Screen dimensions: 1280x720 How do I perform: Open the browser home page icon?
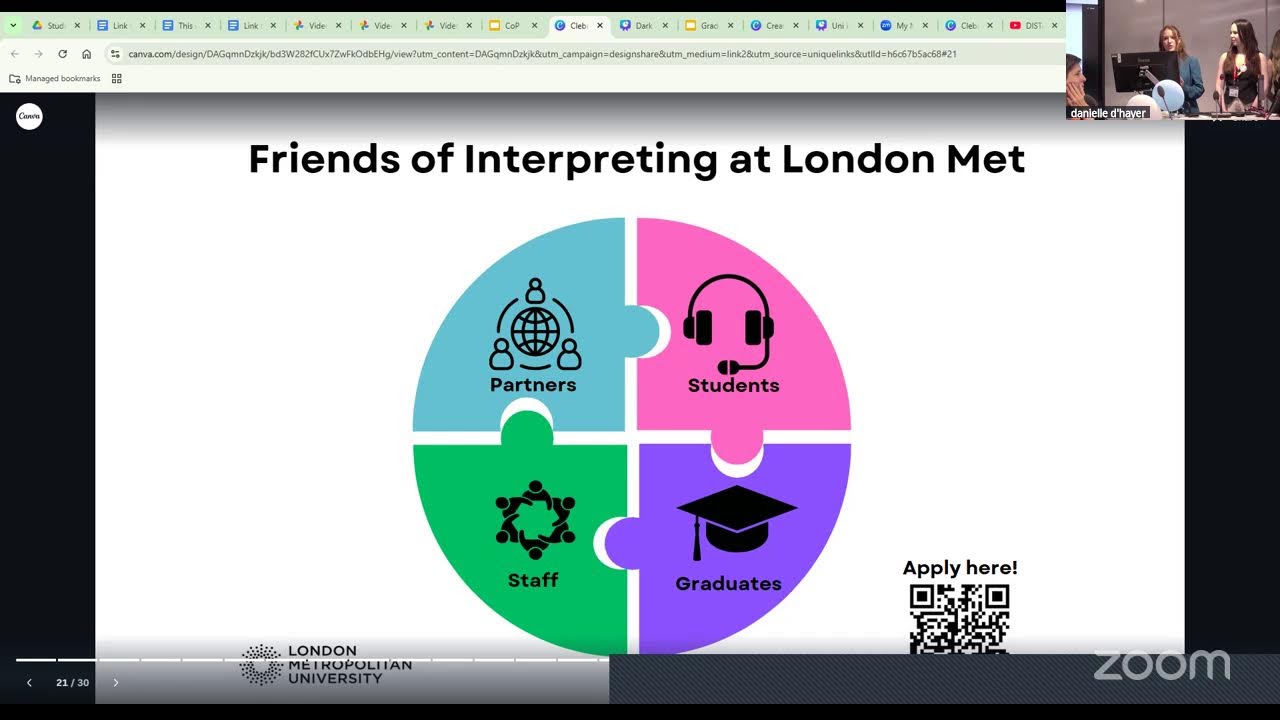[x=87, y=54]
